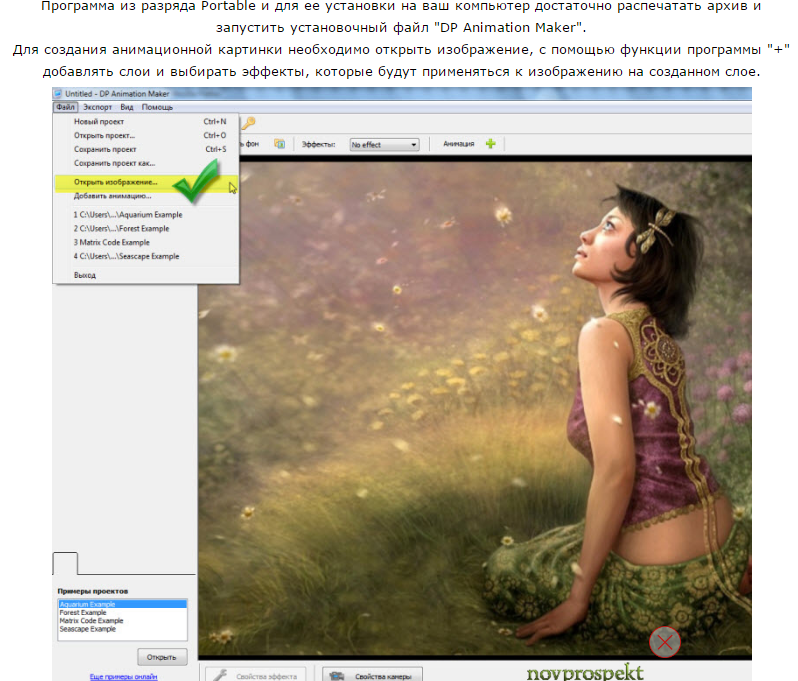Expand the No effect dropdown
Screen dimensions: 798x681
pos(384,145)
